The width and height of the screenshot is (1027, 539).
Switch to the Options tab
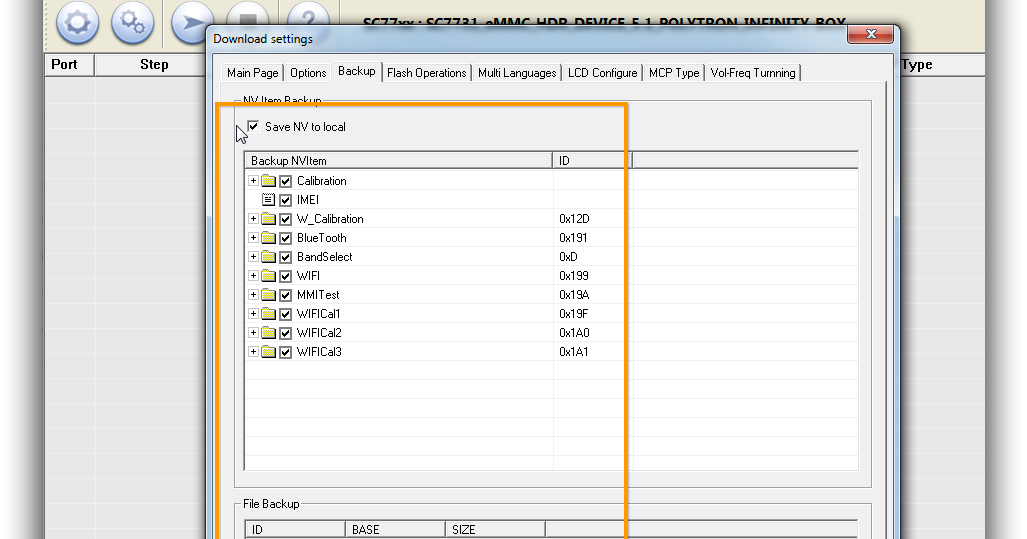pos(308,73)
